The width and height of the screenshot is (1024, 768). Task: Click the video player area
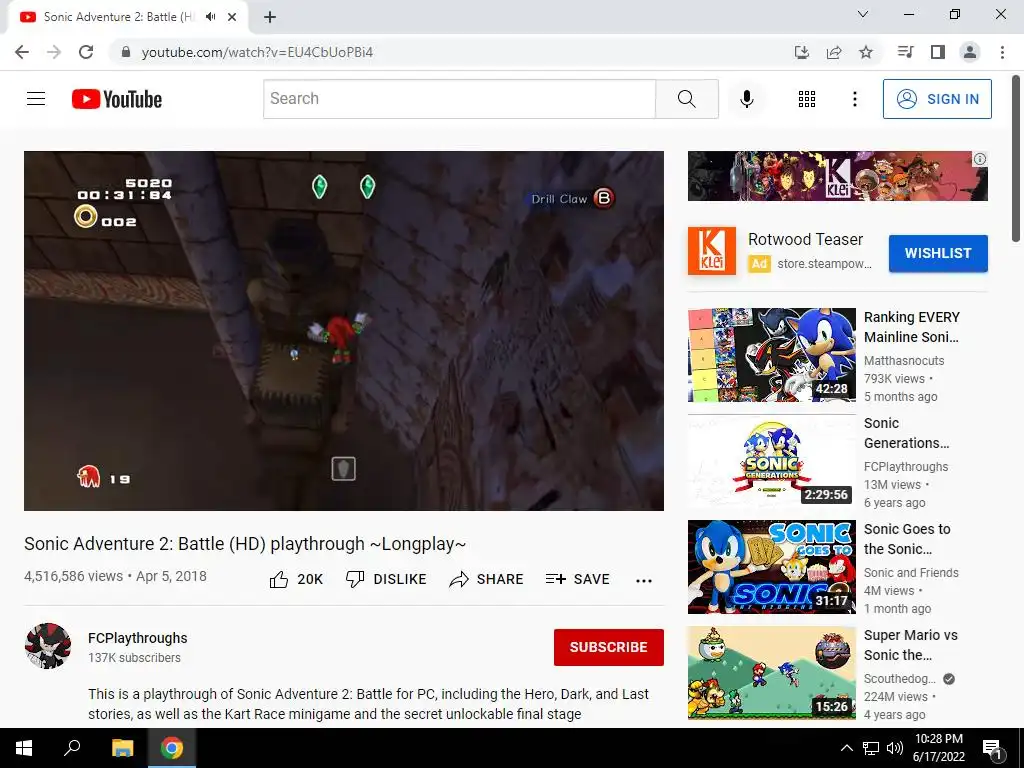click(x=344, y=330)
